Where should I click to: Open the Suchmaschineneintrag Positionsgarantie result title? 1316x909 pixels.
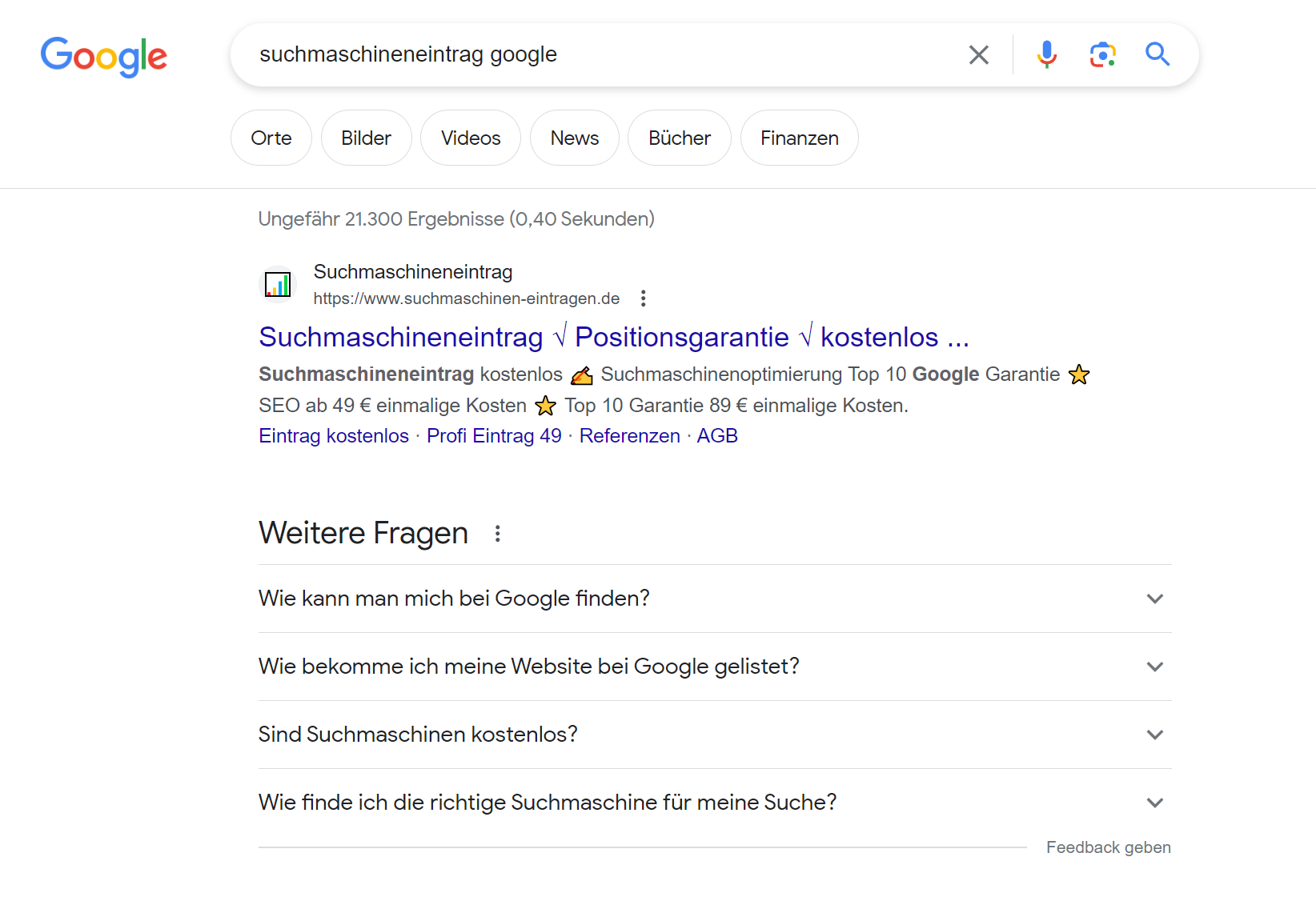[x=613, y=338]
